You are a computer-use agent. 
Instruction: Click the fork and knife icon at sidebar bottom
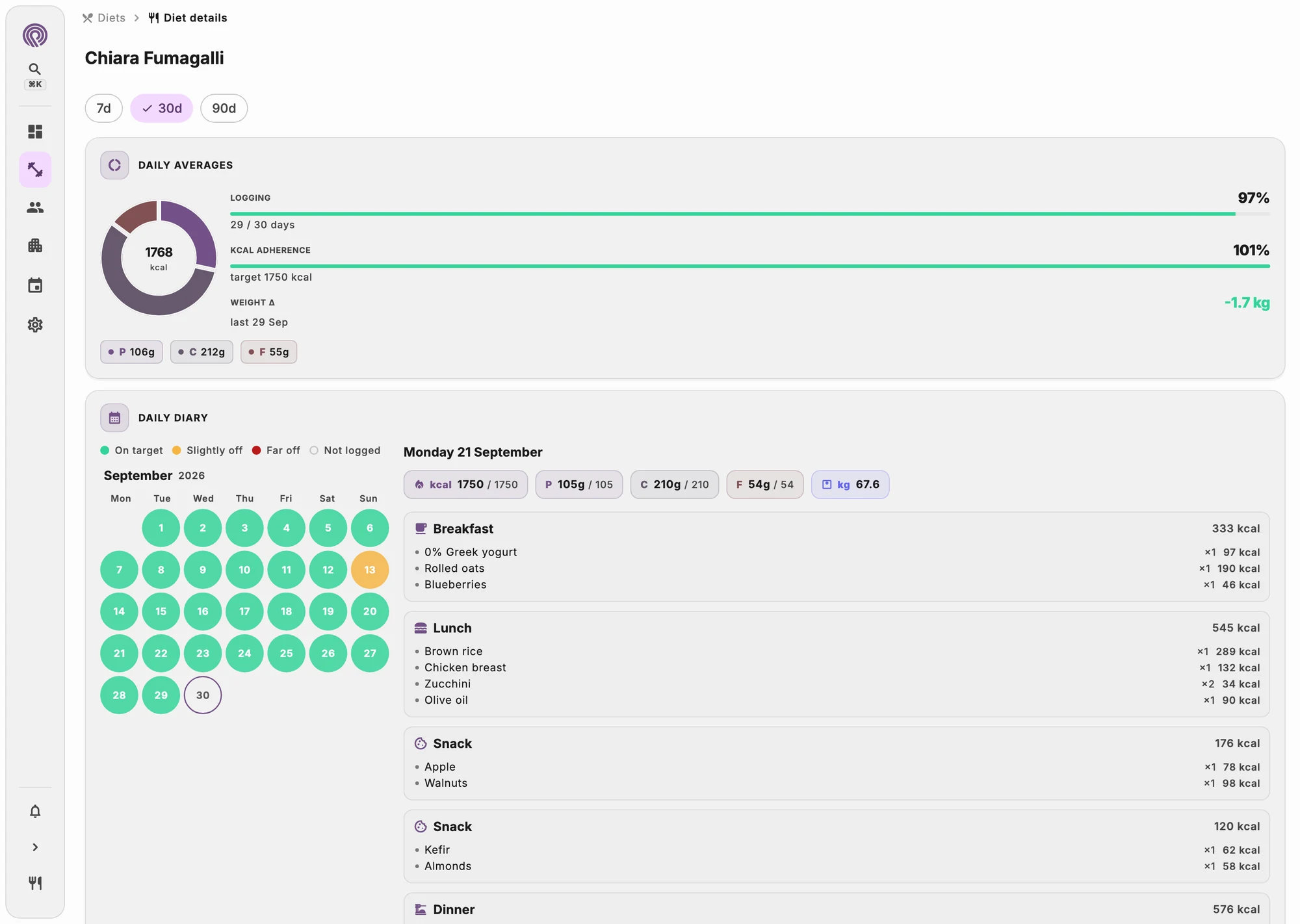35,883
